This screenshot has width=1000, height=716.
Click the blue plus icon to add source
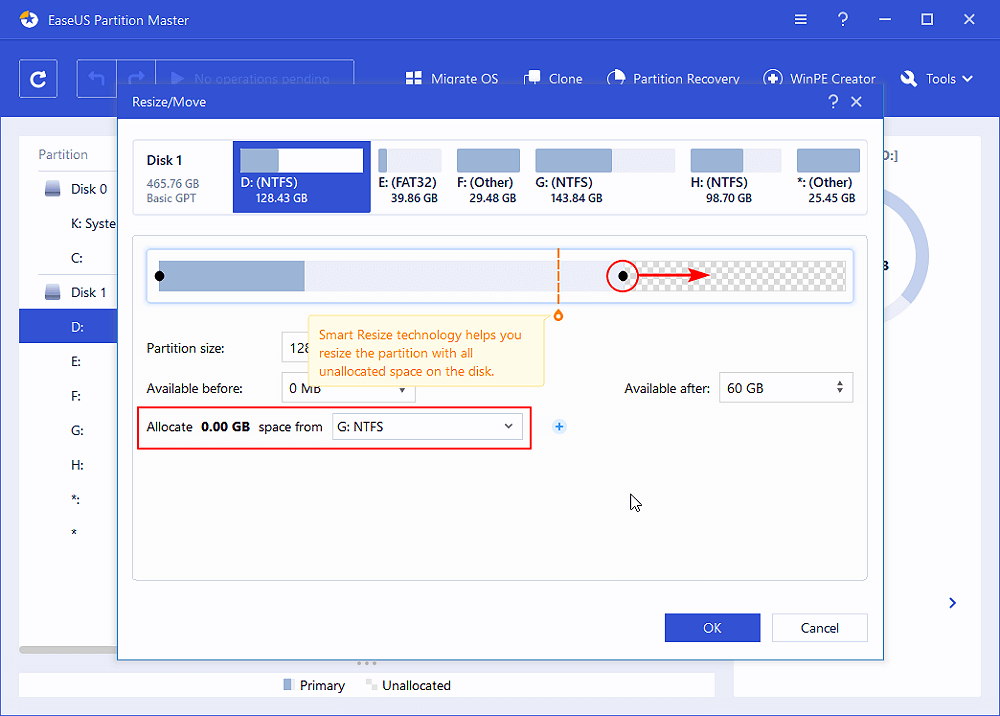click(559, 427)
